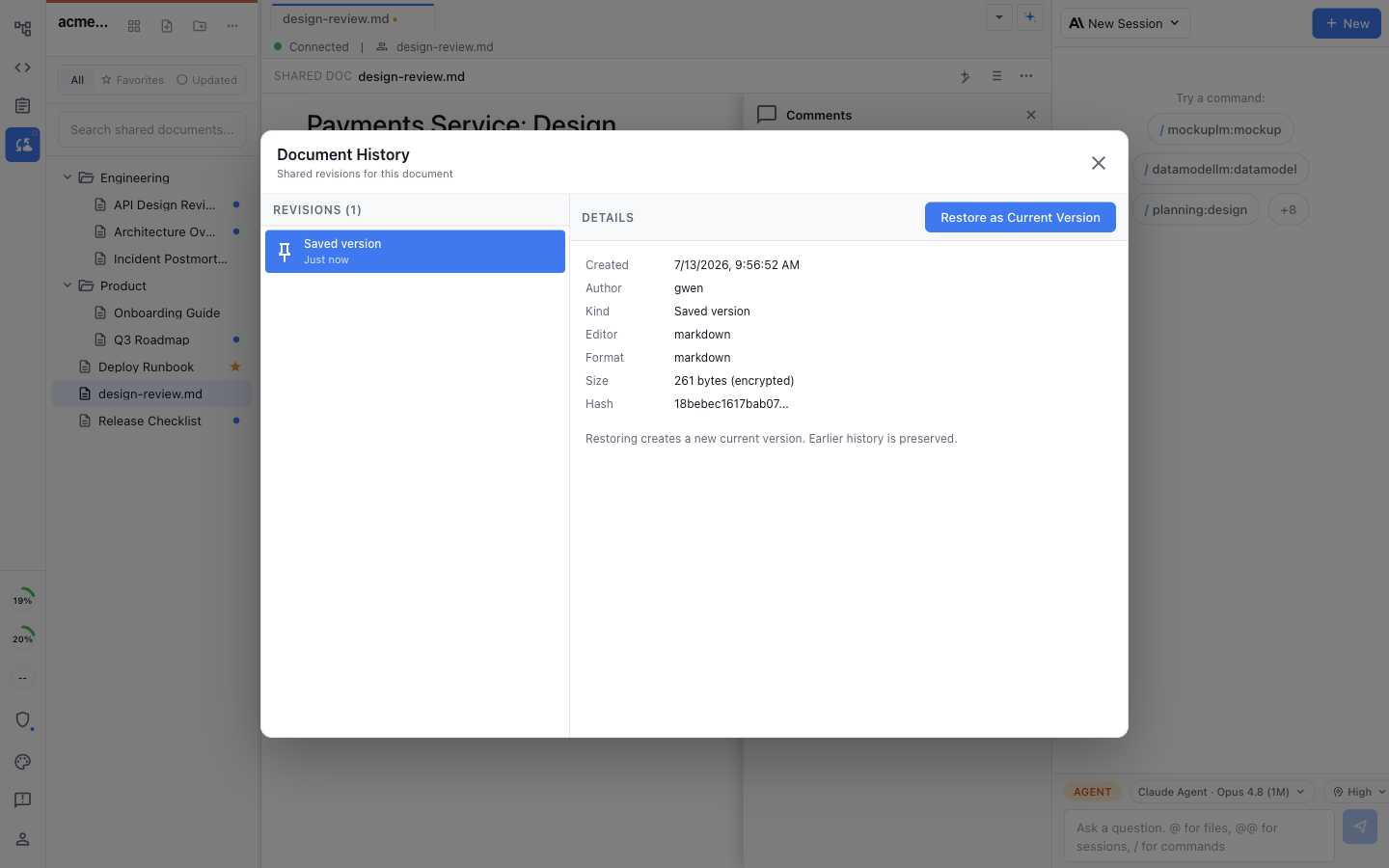Image resolution: width=1389 pixels, height=868 pixels.
Task: Focus the Search shared documents field
Action: point(151,129)
